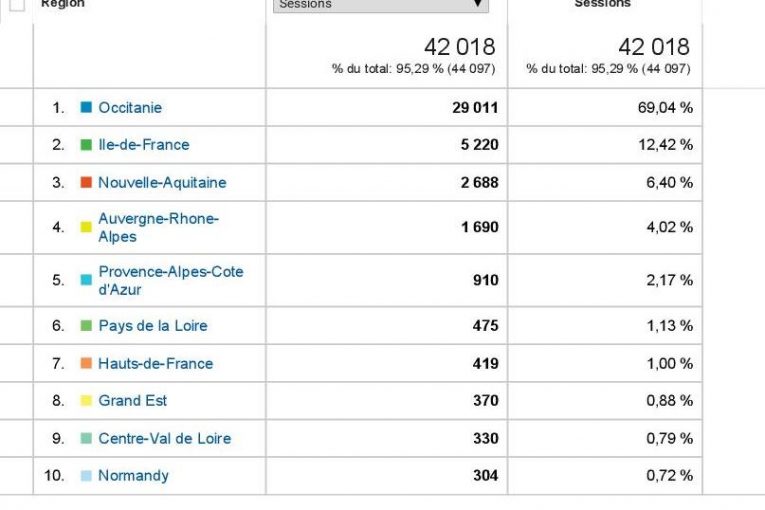Screen dimensions: 765x510
Task: Open the Ile-de-France region link
Action: 143,144
